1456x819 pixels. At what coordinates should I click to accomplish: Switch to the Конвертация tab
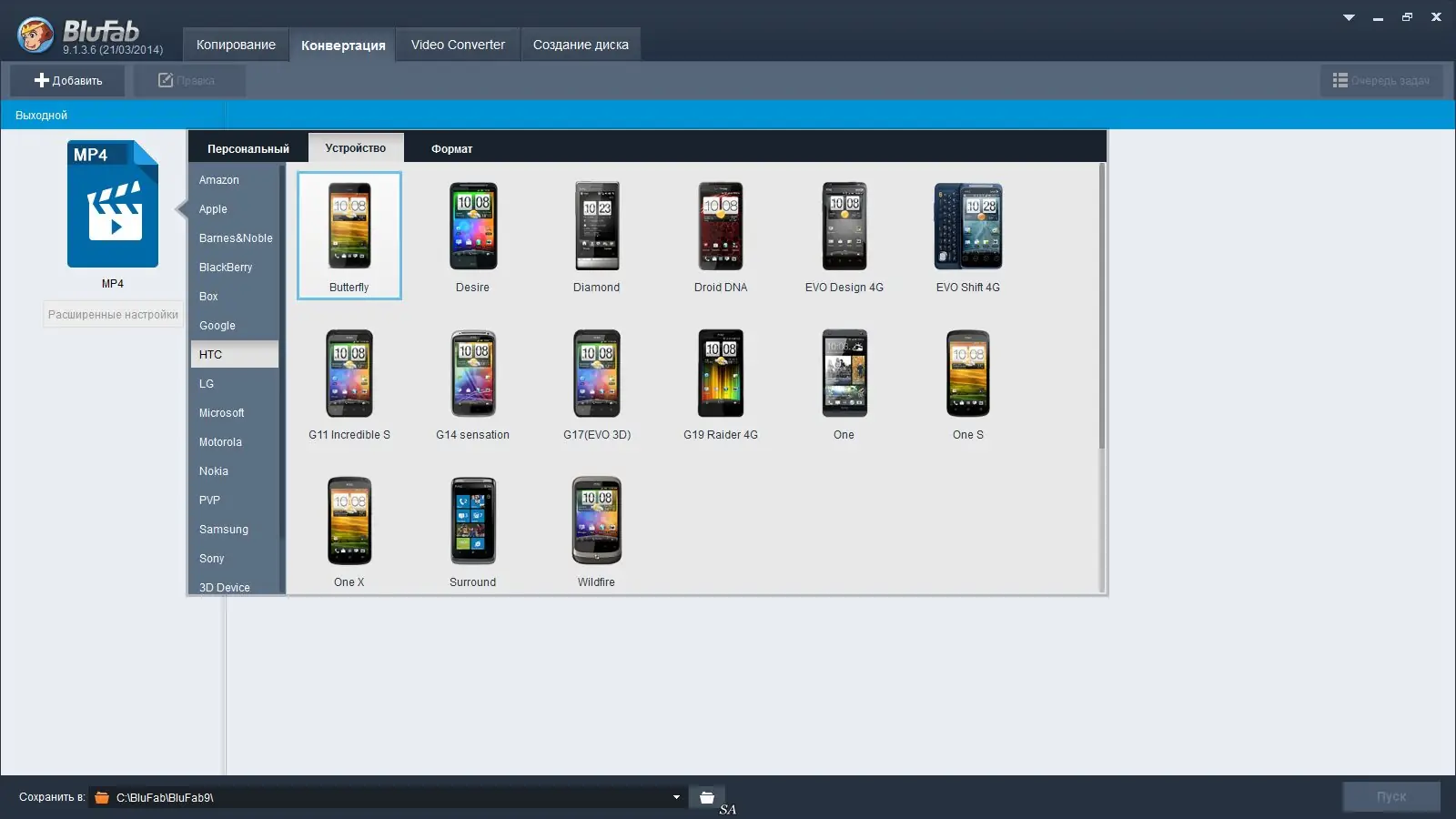343,45
